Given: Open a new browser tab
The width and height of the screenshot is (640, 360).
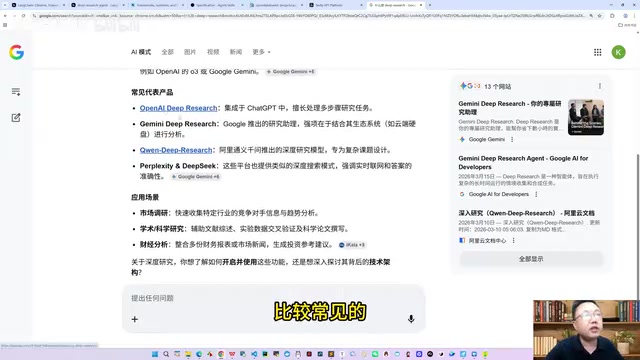Looking at the screenshot, I should (x=430, y=5).
